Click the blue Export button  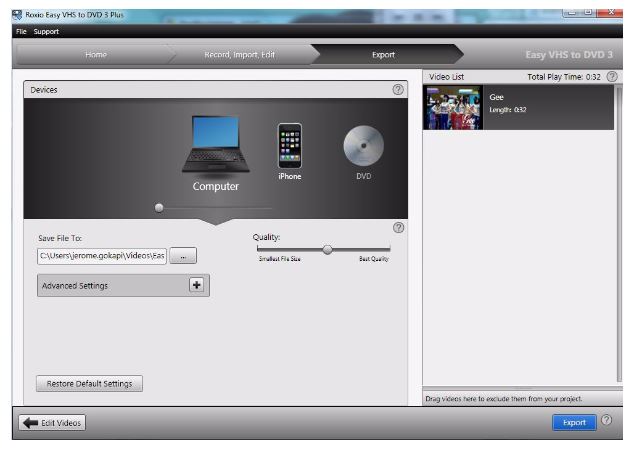coord(574,422)
